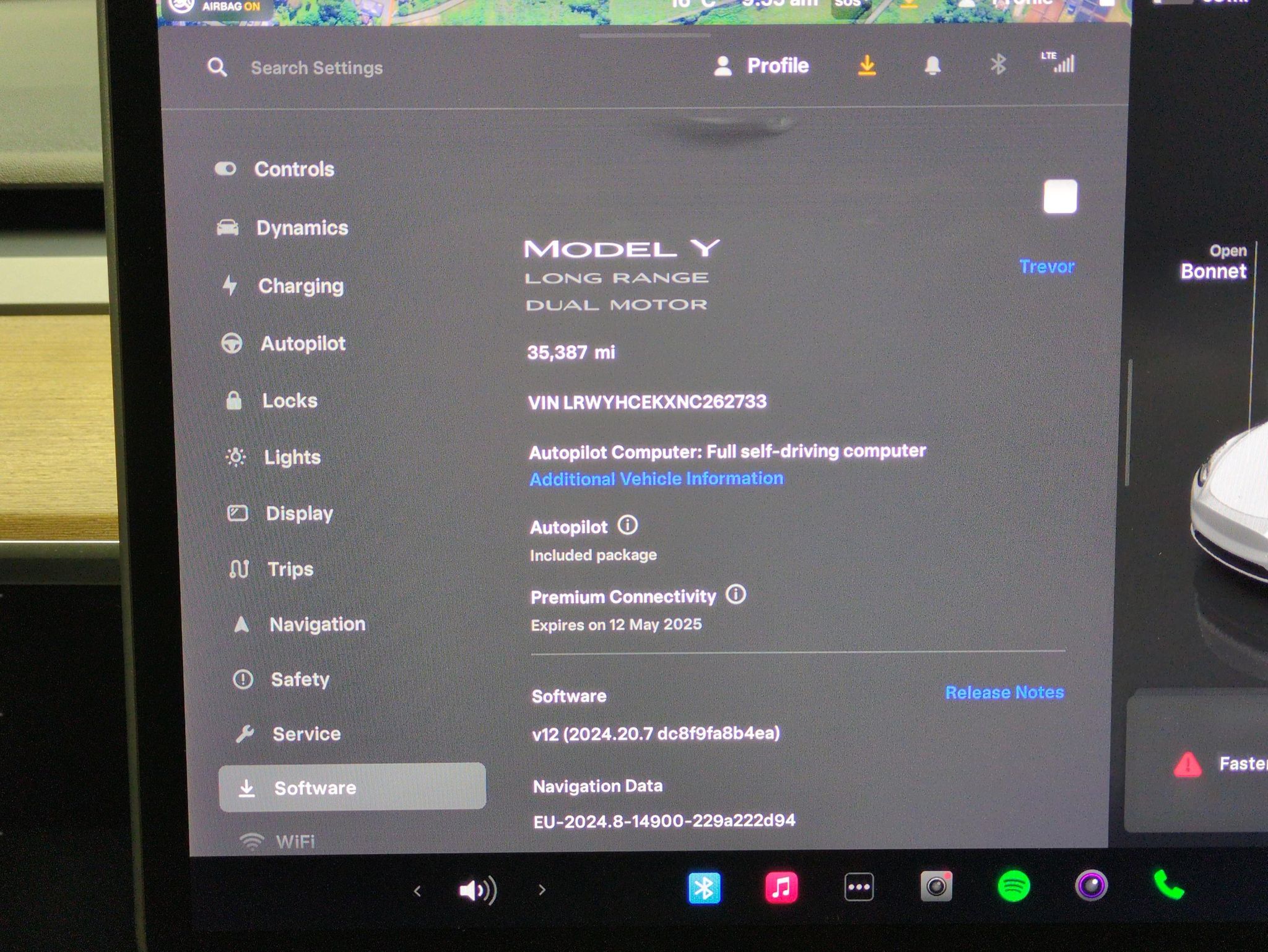
Task: Tap the software download arrow icon
Action: point(867,65)
